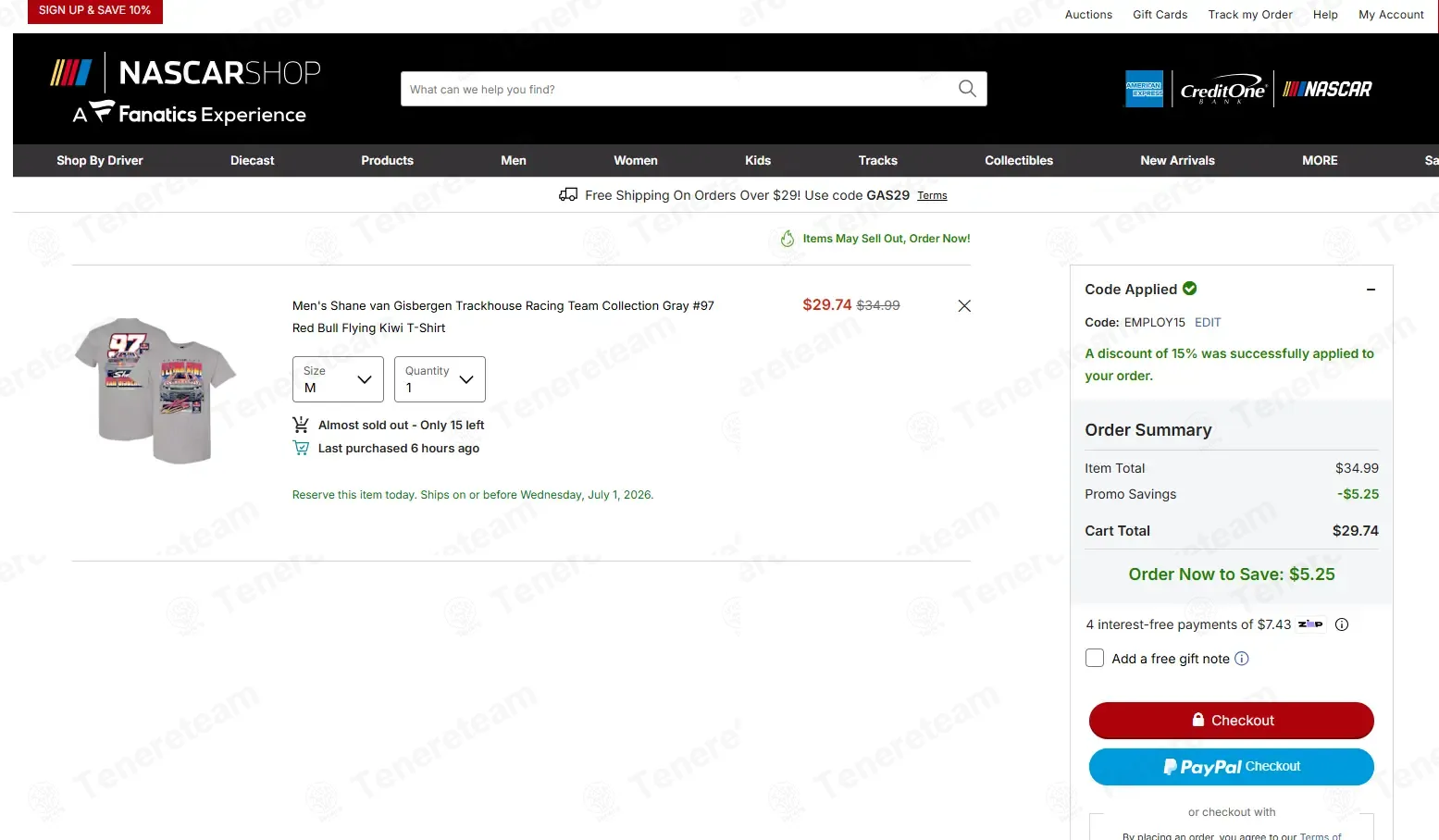Click Order Now to Save: $5.25 text
Image resolution: width=1439 pixels, height=840 pixels.
[1232, 574]
